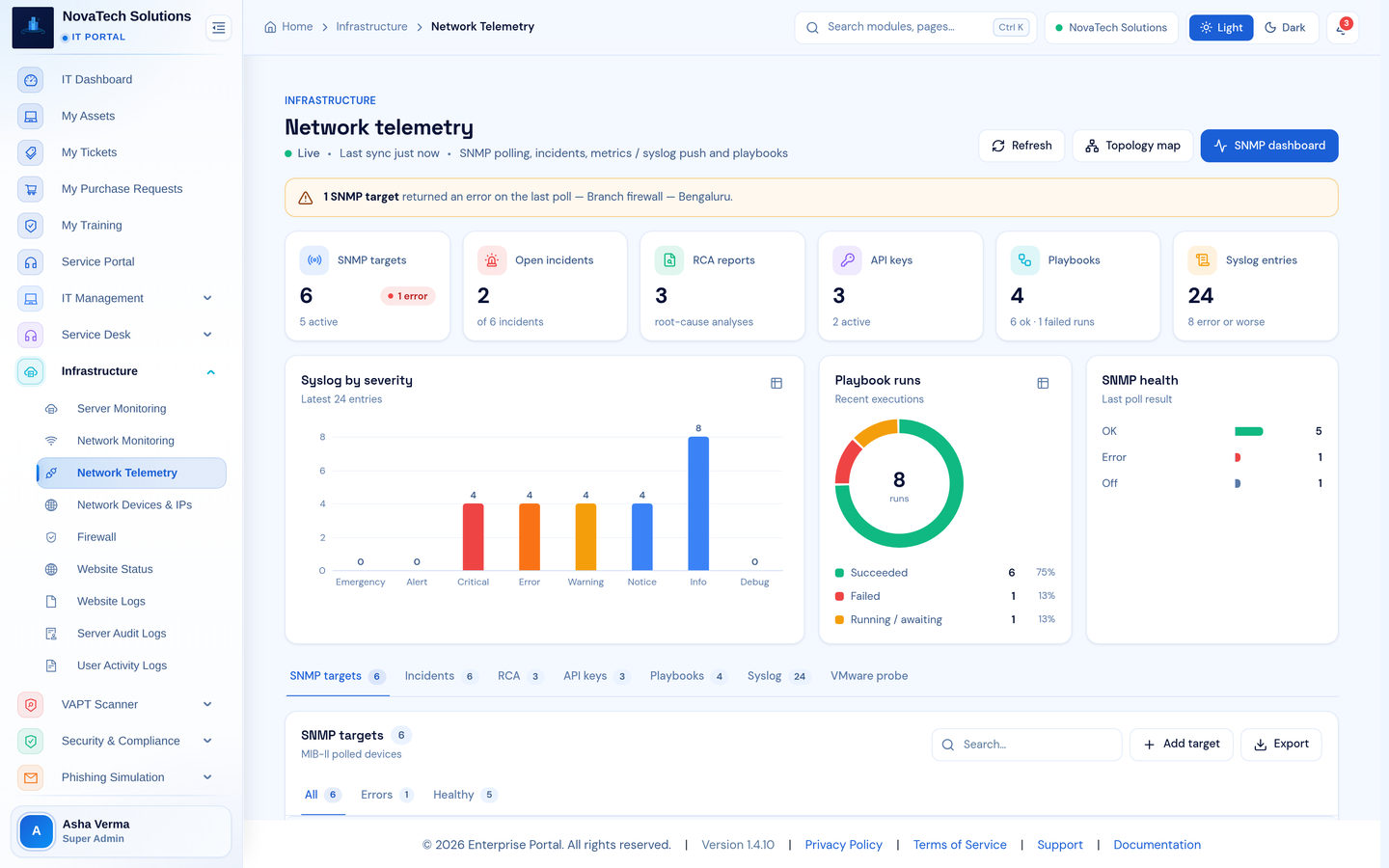Screen dimensions: 1389x868
Task: Select the VMware probe tab
Action: point(869,676)
